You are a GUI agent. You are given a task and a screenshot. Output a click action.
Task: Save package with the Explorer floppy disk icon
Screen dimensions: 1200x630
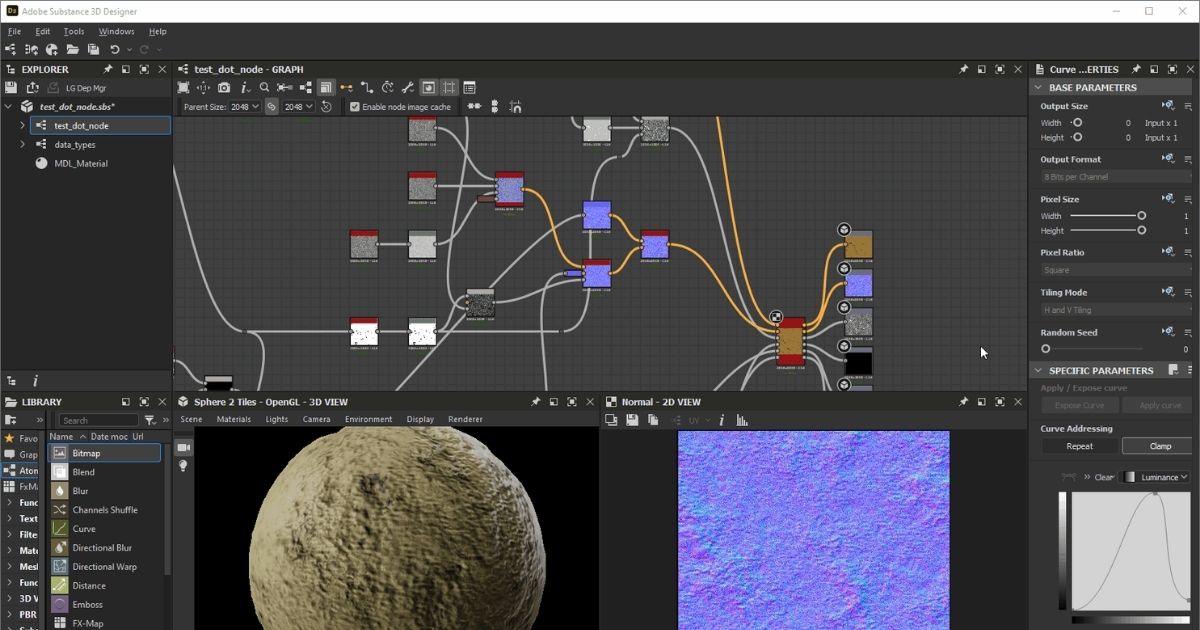[x=11, y=88]
